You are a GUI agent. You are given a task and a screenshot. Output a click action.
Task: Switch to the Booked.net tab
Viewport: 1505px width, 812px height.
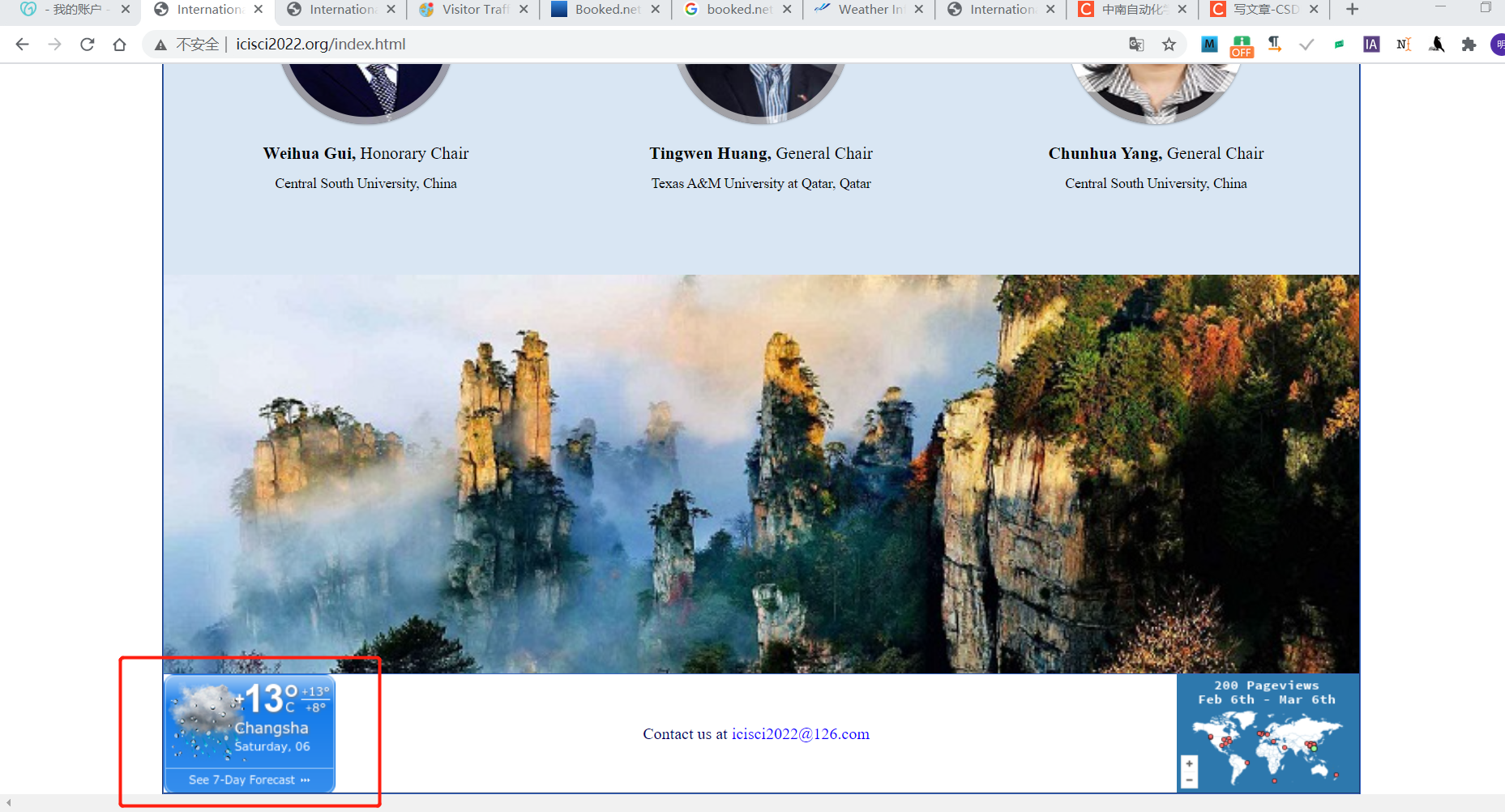coord(605,9)
